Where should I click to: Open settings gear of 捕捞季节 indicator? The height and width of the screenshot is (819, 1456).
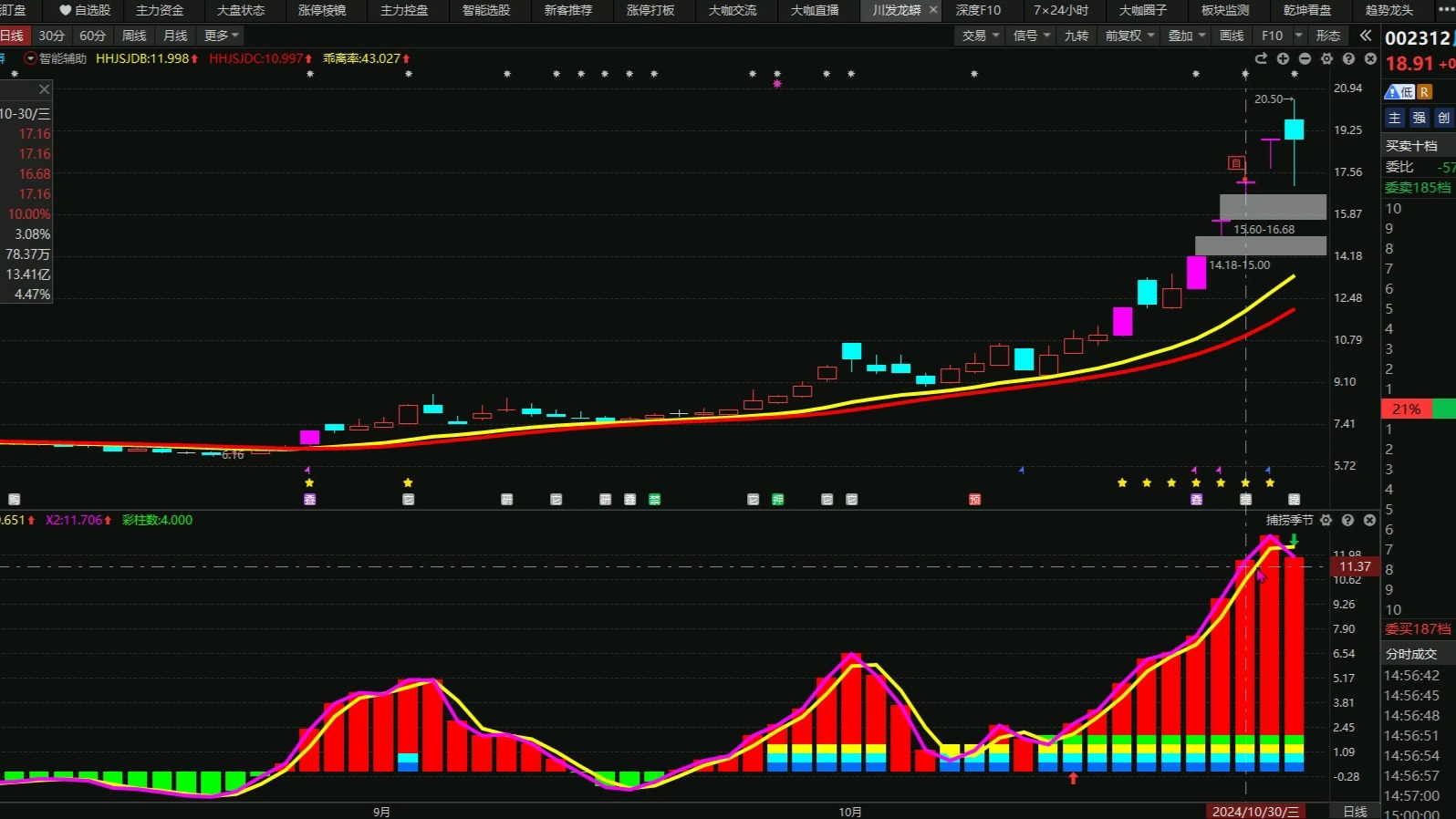[1326, 520]
